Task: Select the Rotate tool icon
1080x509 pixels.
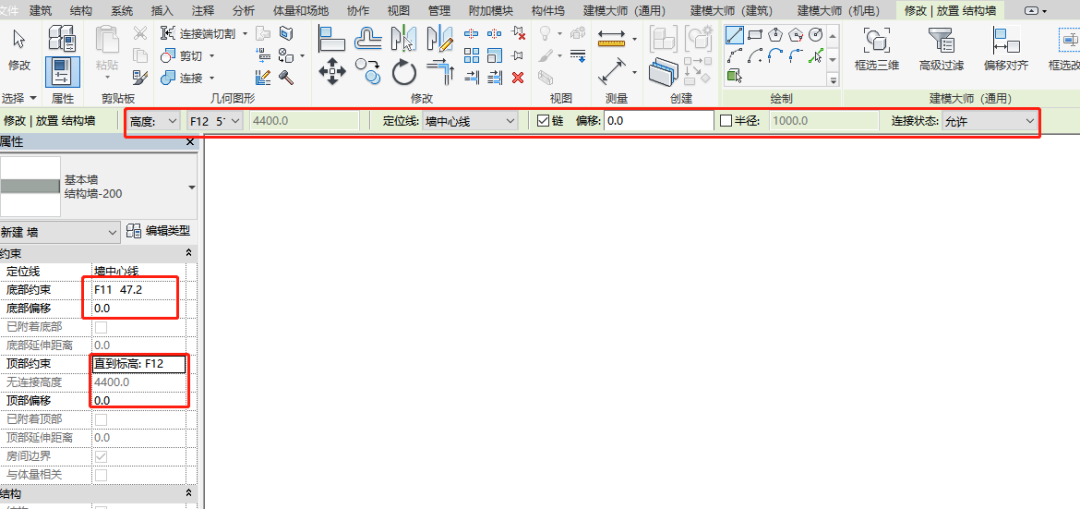Action: coord(405,72)
